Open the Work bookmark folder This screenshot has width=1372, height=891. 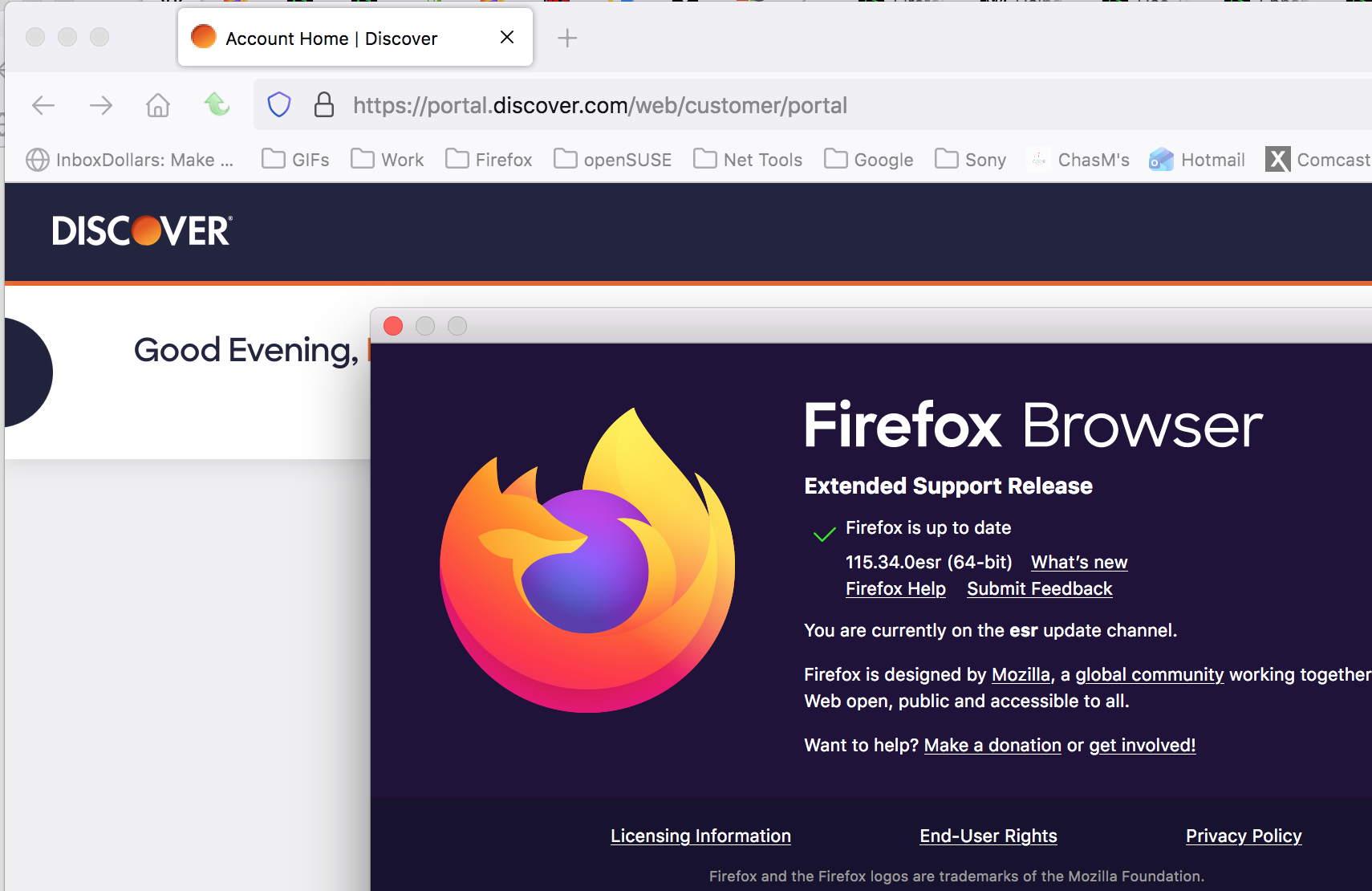coord(388,160)
